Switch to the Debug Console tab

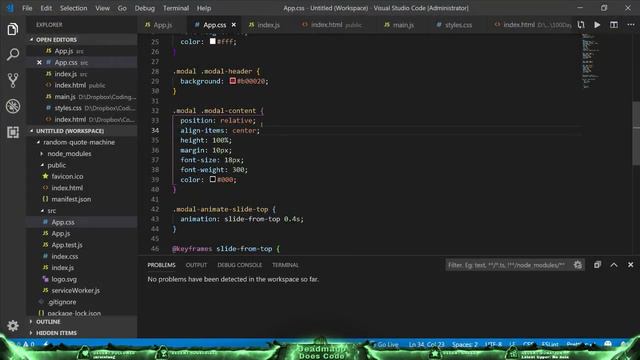pyautogui.click(x=240, y=265)
